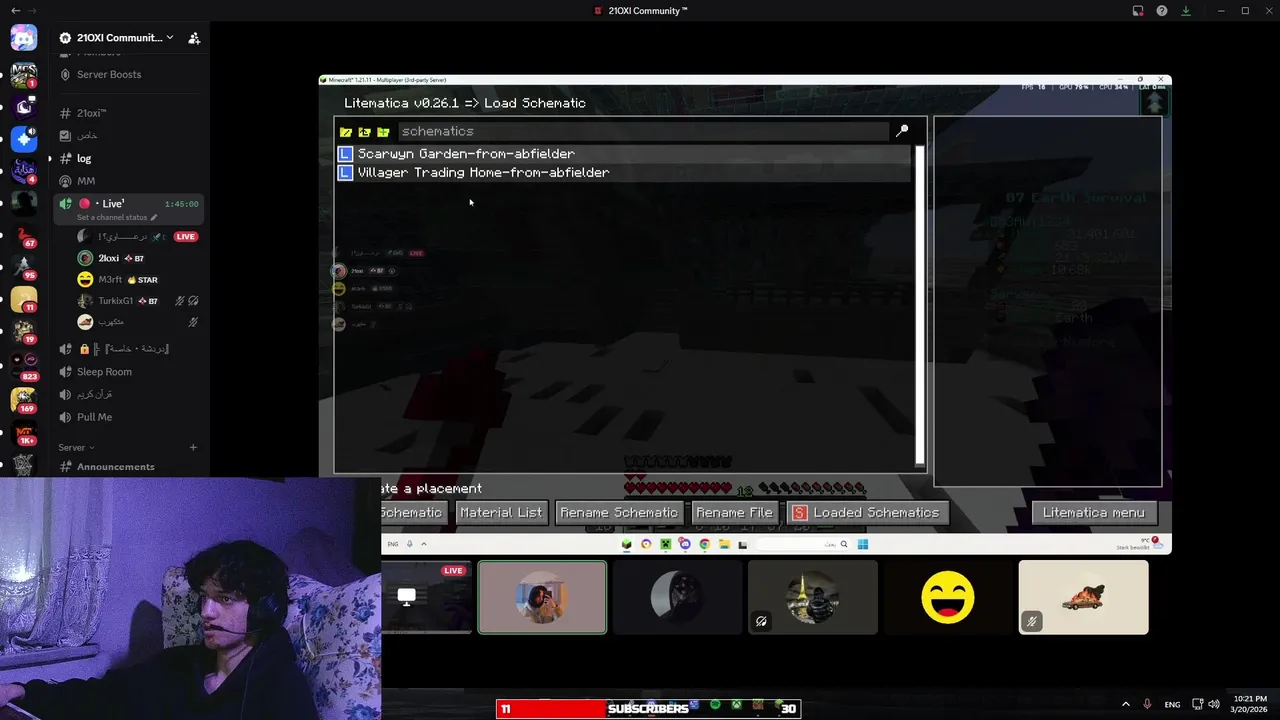Click the Material List button

501,513
